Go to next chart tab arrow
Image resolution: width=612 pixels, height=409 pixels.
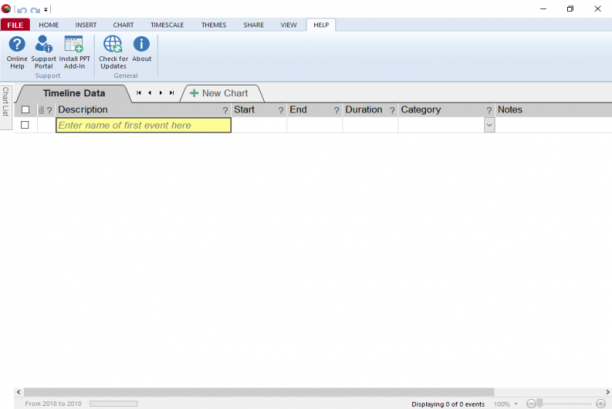click(x=161, y=93)
